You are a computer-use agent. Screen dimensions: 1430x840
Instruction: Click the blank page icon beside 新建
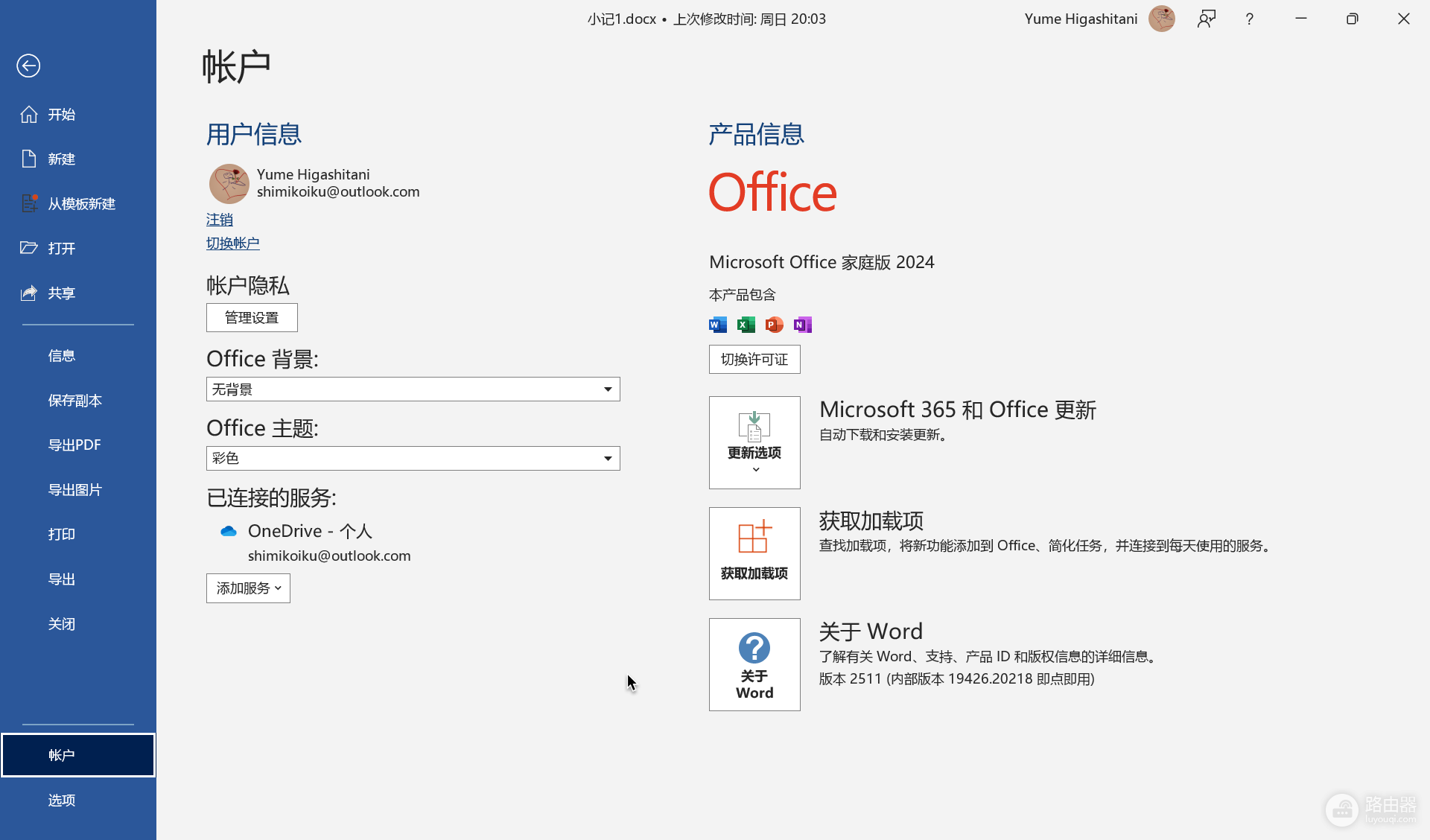pyautogui.click(x=29, y=159)
